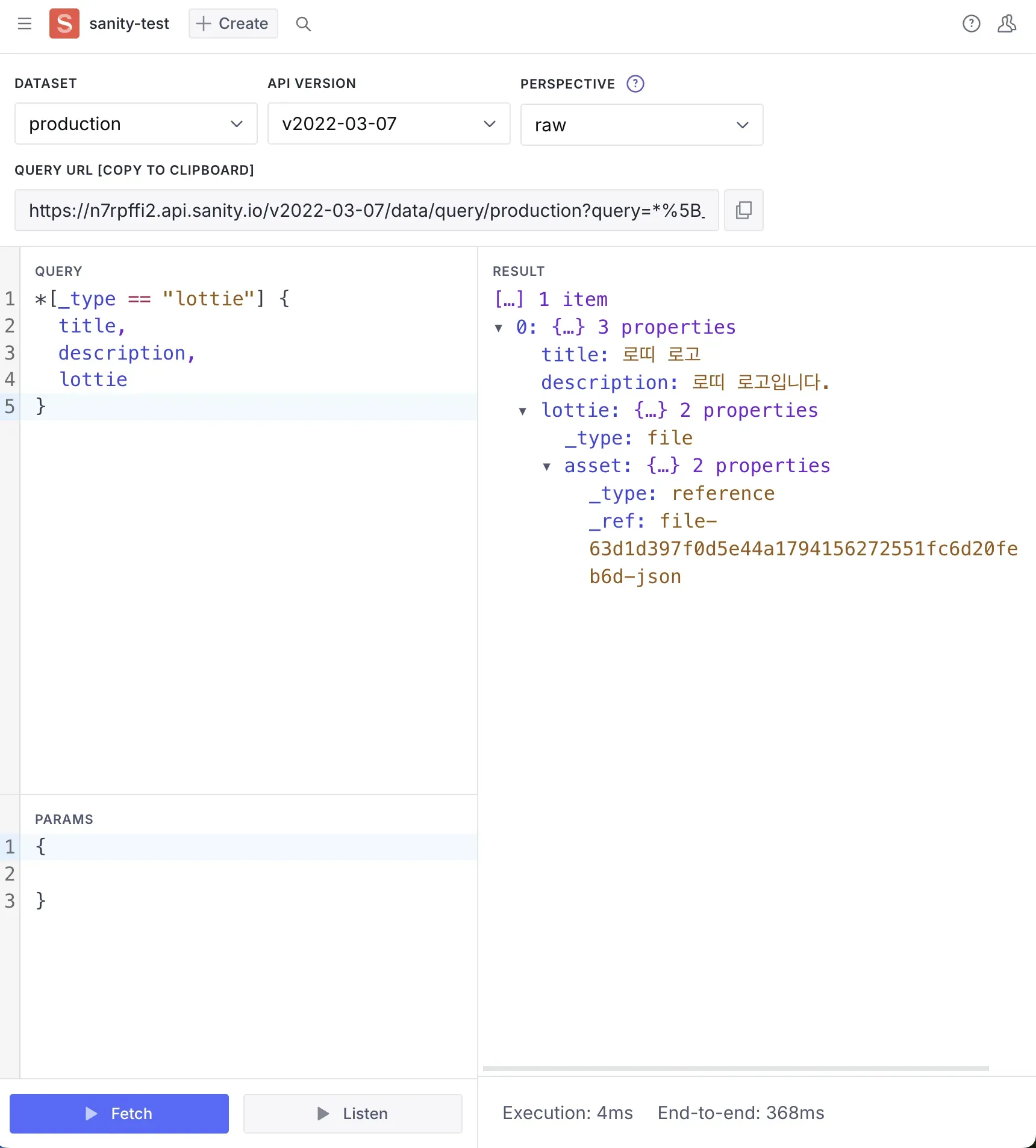Click the query URL field
This screenshot has width=1036, height=1148.
pos(366,210)
